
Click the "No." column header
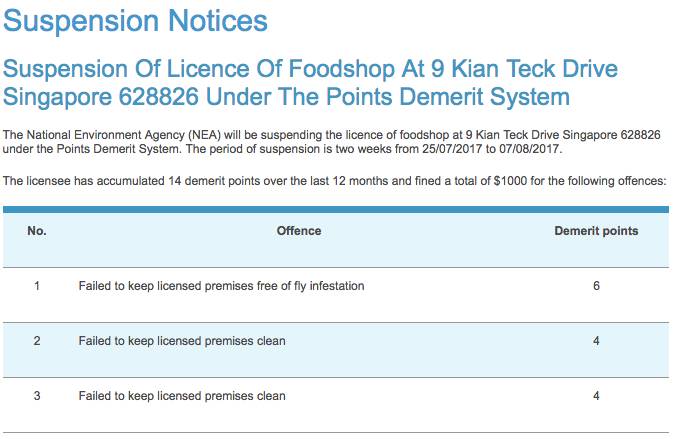37,231
